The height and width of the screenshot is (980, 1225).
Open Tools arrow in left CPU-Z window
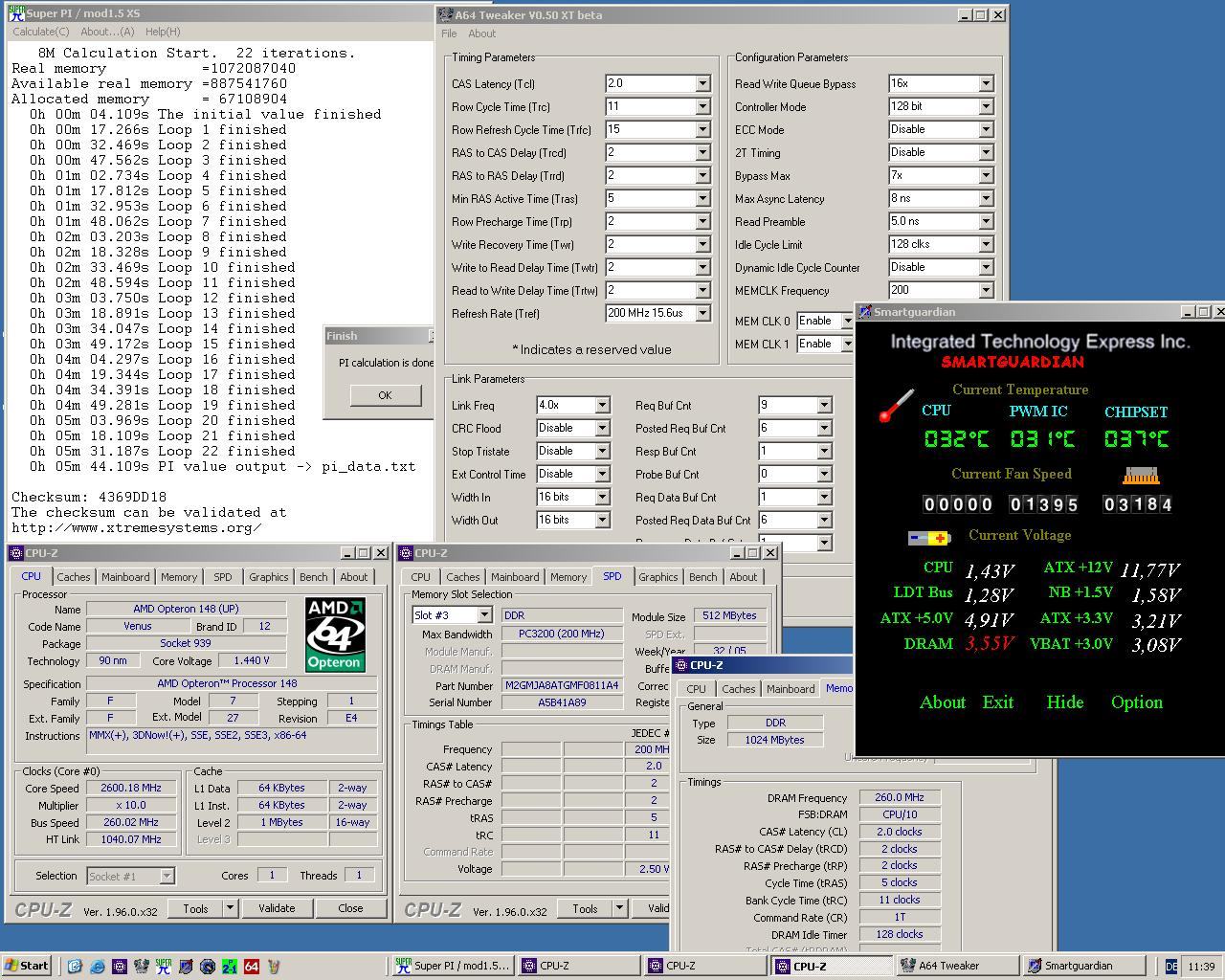pyautogui.click(x=230, y=908)
